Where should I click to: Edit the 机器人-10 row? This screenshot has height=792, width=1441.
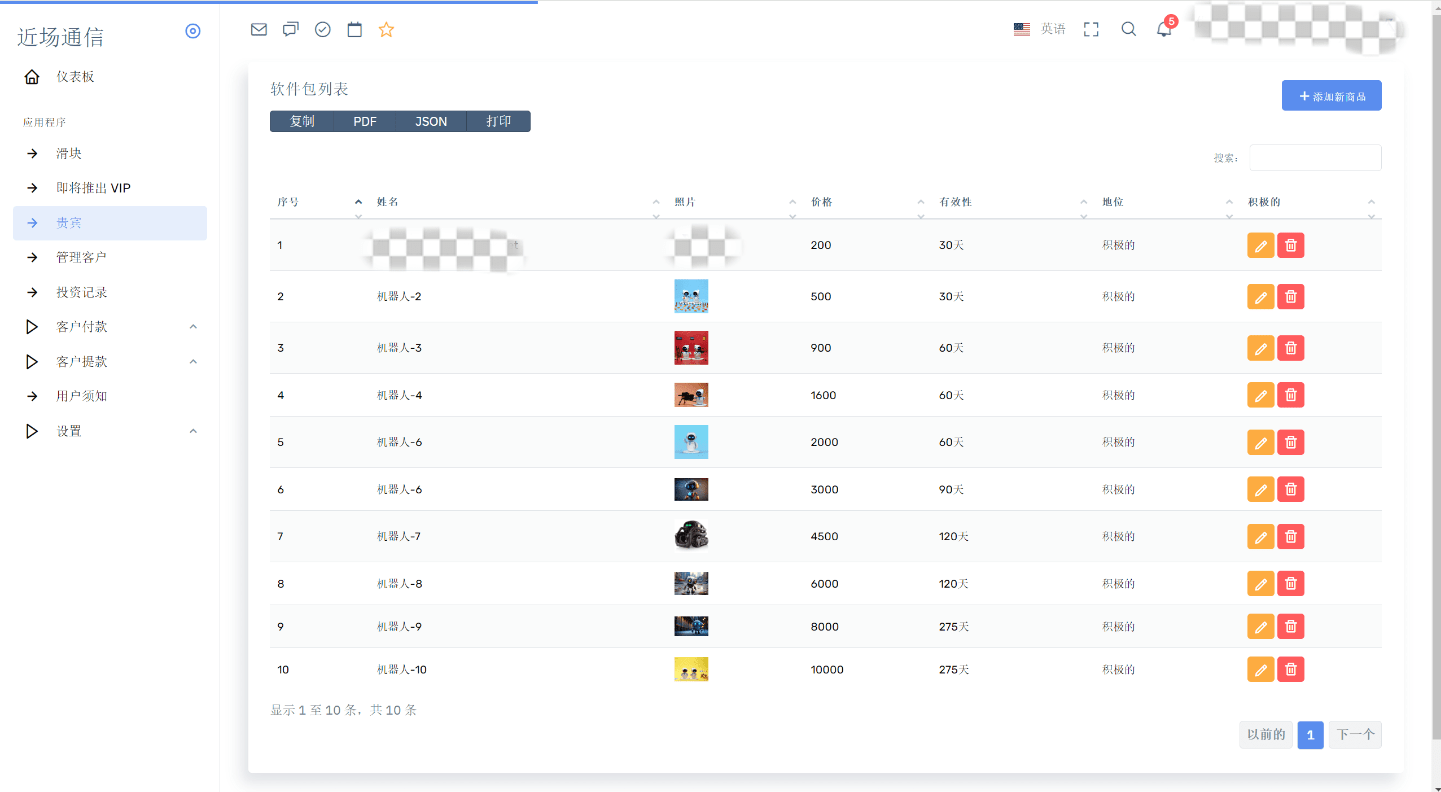click(x=1261, y=670)
